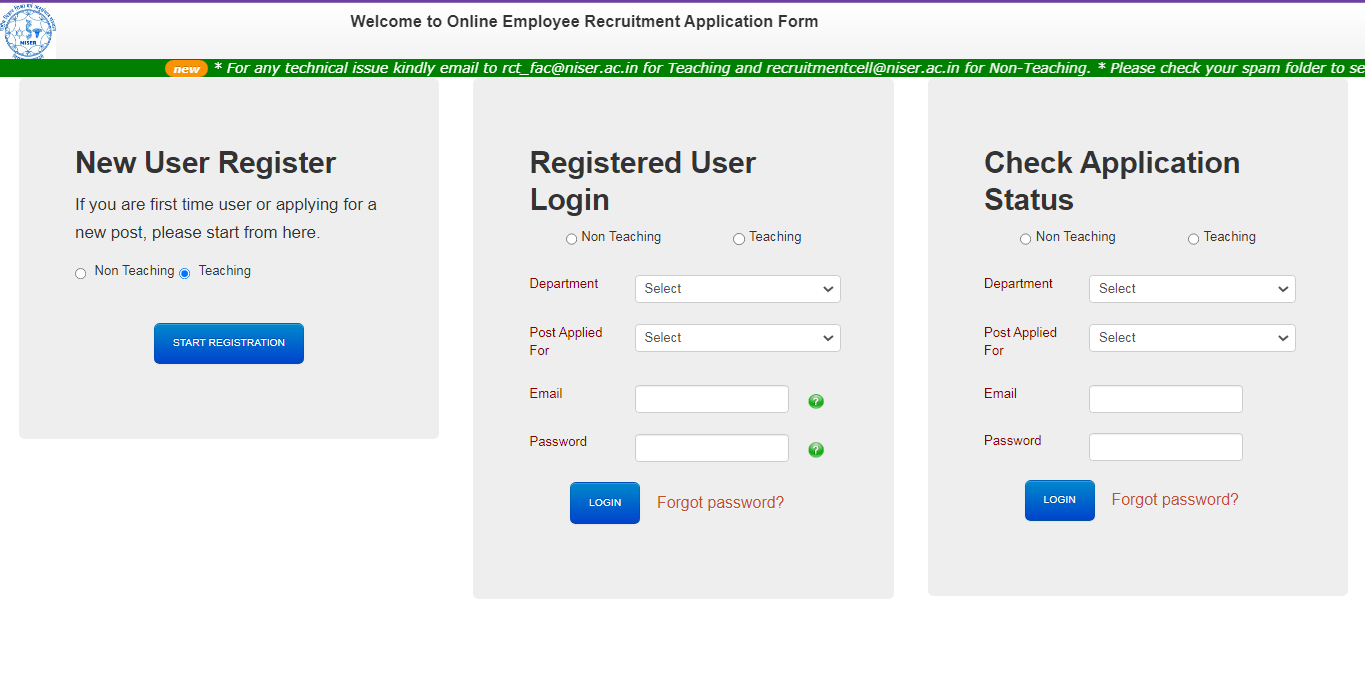Open Department dropdown in Registered User Login
Viewport: 1365px width, 679px height.
click(737, 289)
